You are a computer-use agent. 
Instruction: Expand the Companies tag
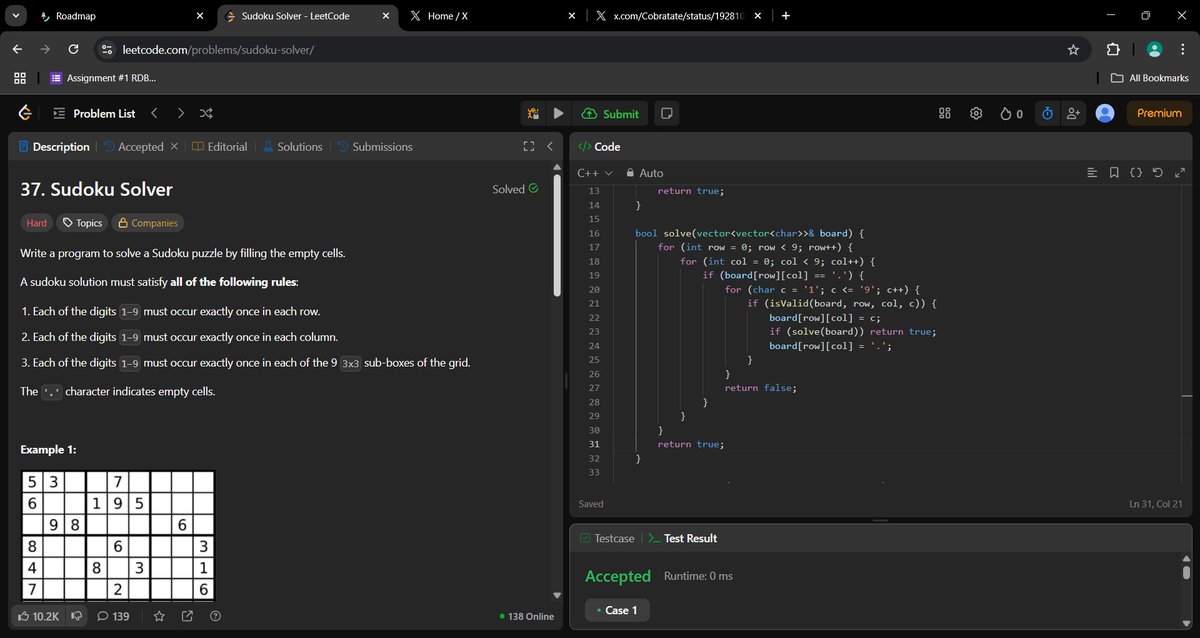(x=148, y=223)
